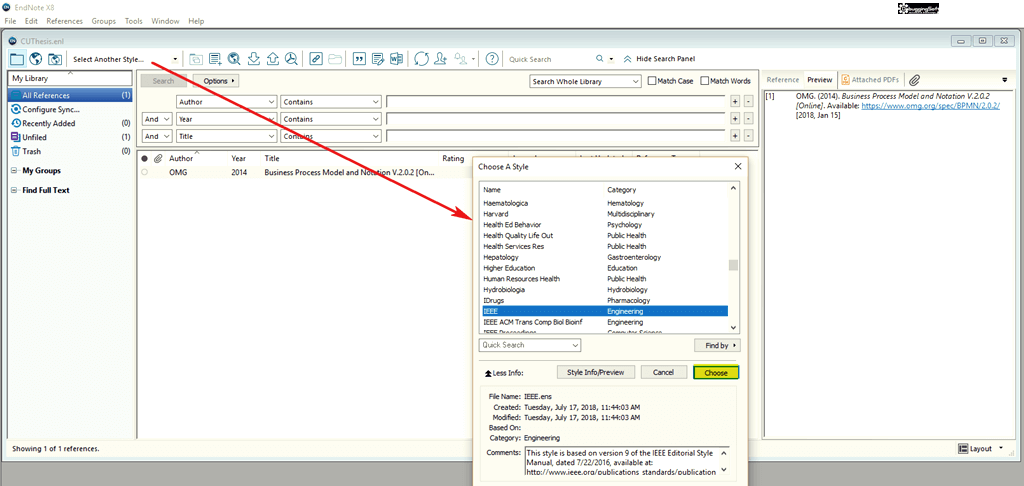Viewport: 1024px width, 486px height.
Task: Open the And operator dropdown for Year row
Action: [x=157, y=120]
